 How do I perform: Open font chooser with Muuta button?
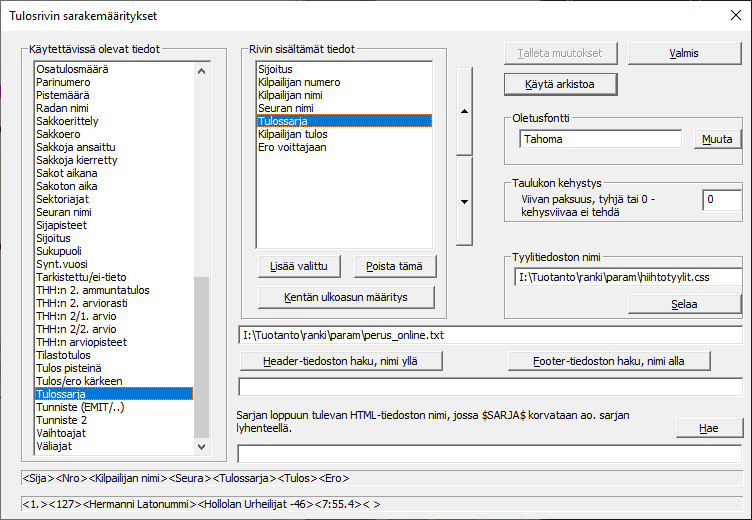click(x=716, y=140)
